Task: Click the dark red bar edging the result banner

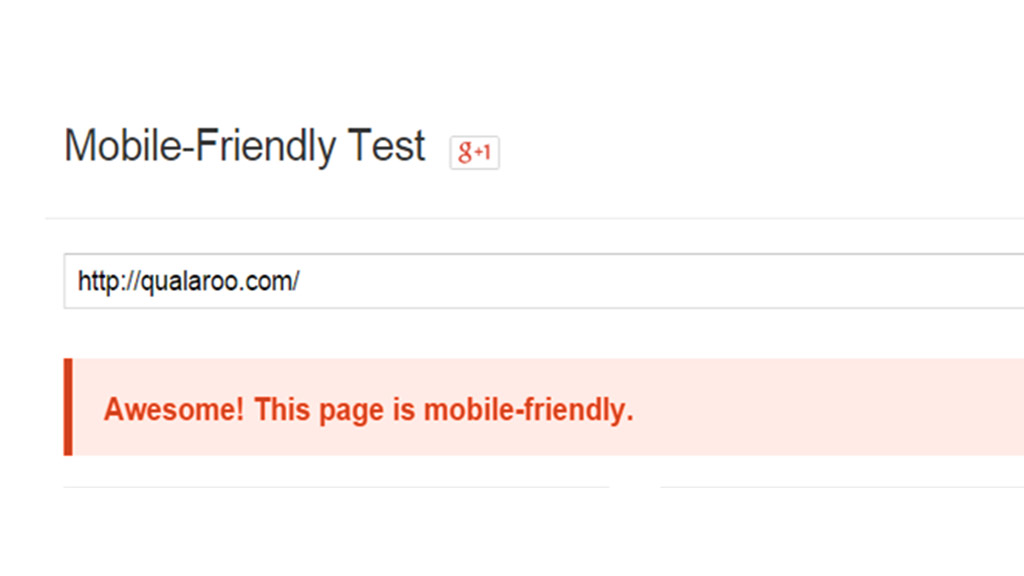Action: point(68,407)
